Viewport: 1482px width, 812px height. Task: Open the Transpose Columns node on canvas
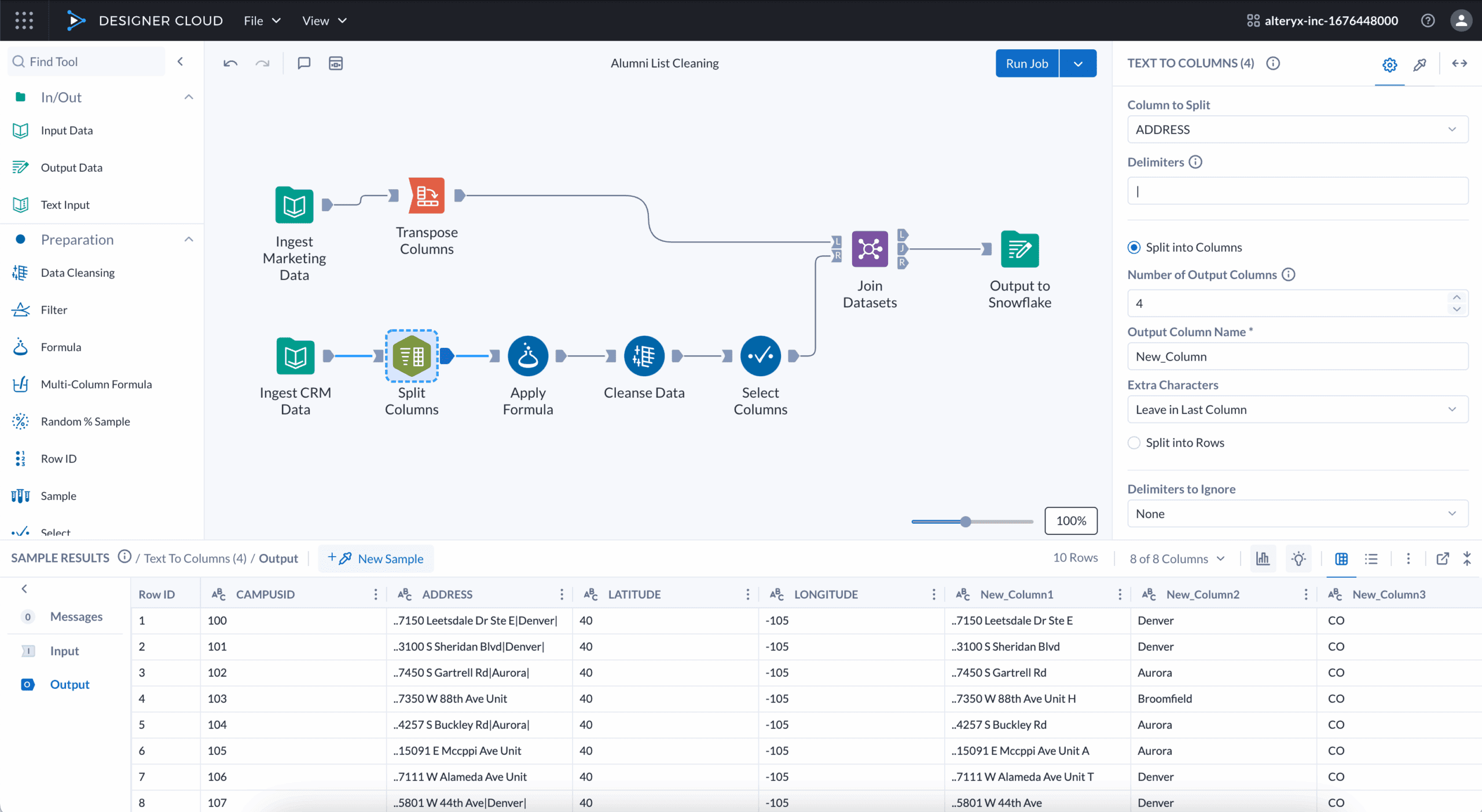click(x=427, y=196)
